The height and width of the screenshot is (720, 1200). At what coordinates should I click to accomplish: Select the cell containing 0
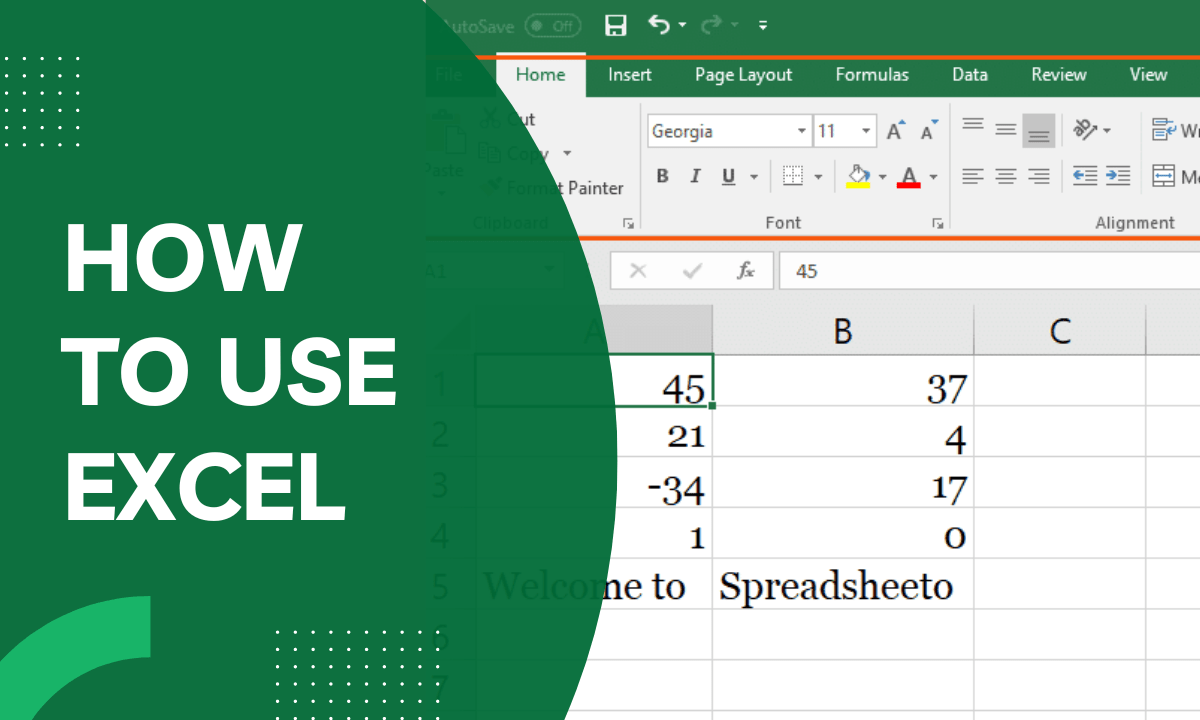click(843, 534)
